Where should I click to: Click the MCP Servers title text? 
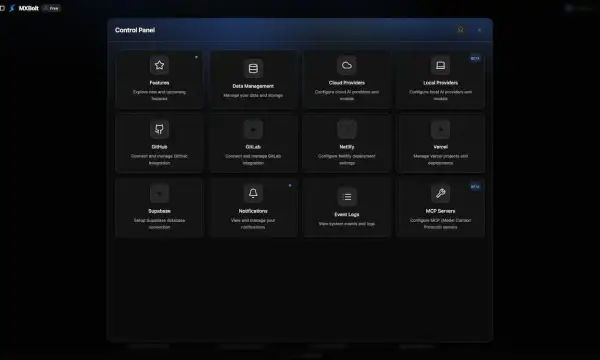(440, 211)
